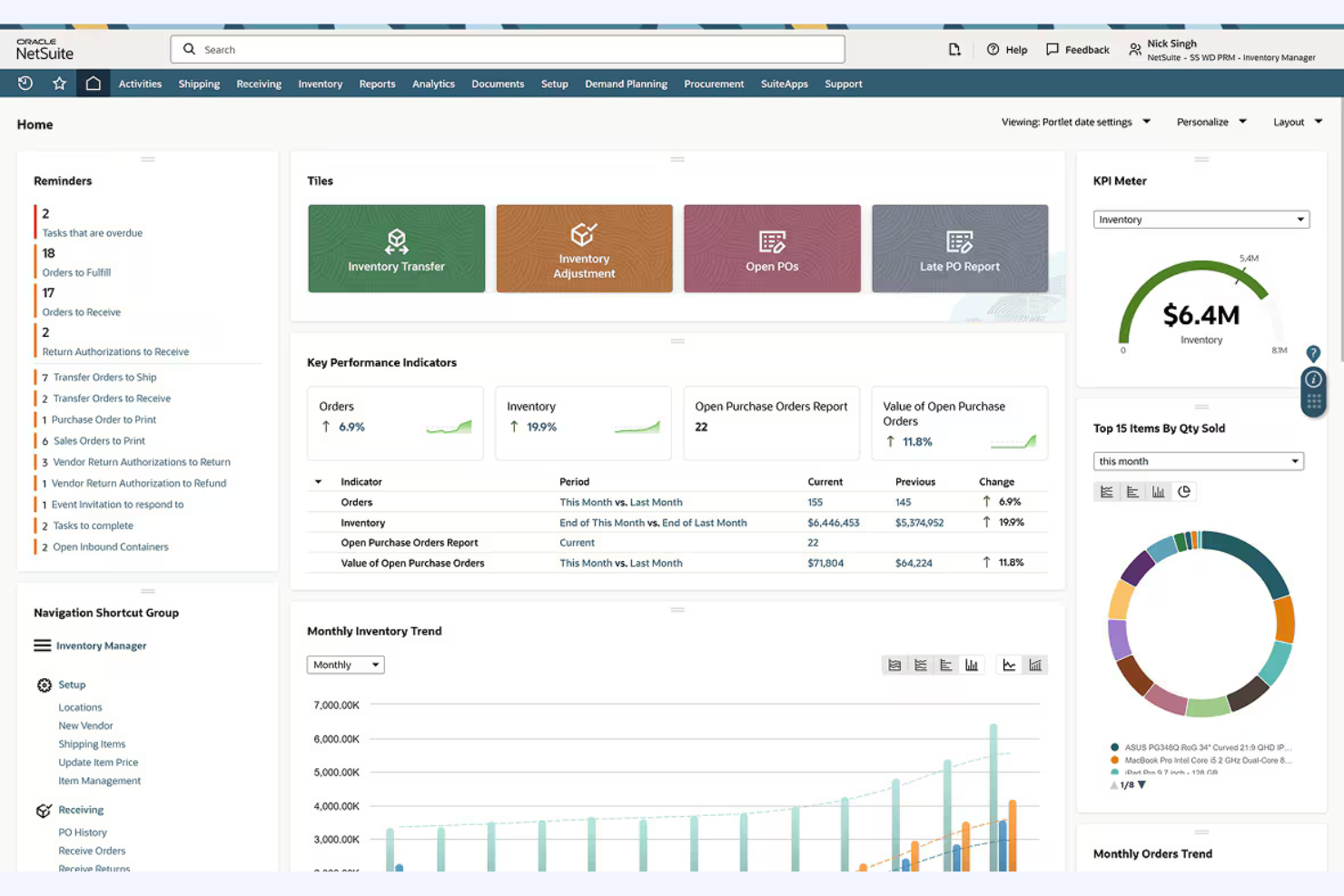1344x896 pixels.
Task: Open the page history icon in the navbar
Action: click(x=25, y=83)
